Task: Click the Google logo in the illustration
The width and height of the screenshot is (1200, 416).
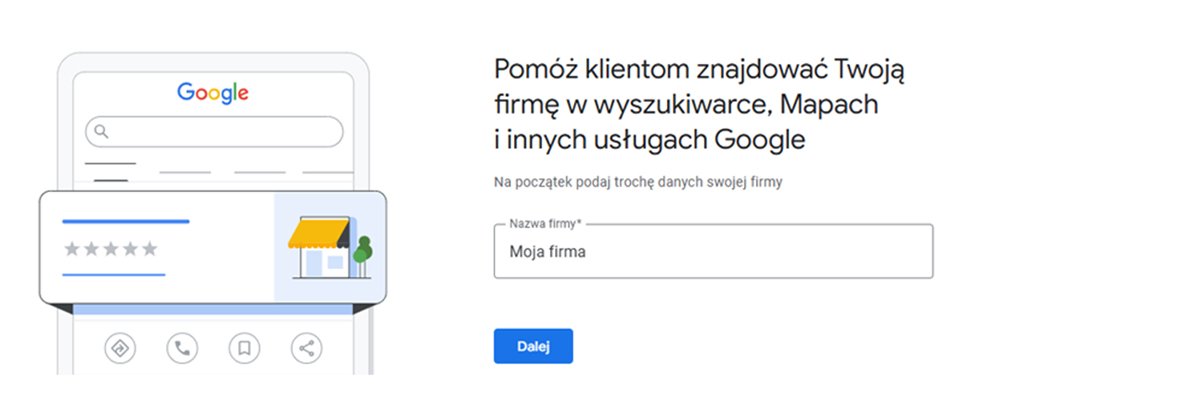Action: (213, 93)
